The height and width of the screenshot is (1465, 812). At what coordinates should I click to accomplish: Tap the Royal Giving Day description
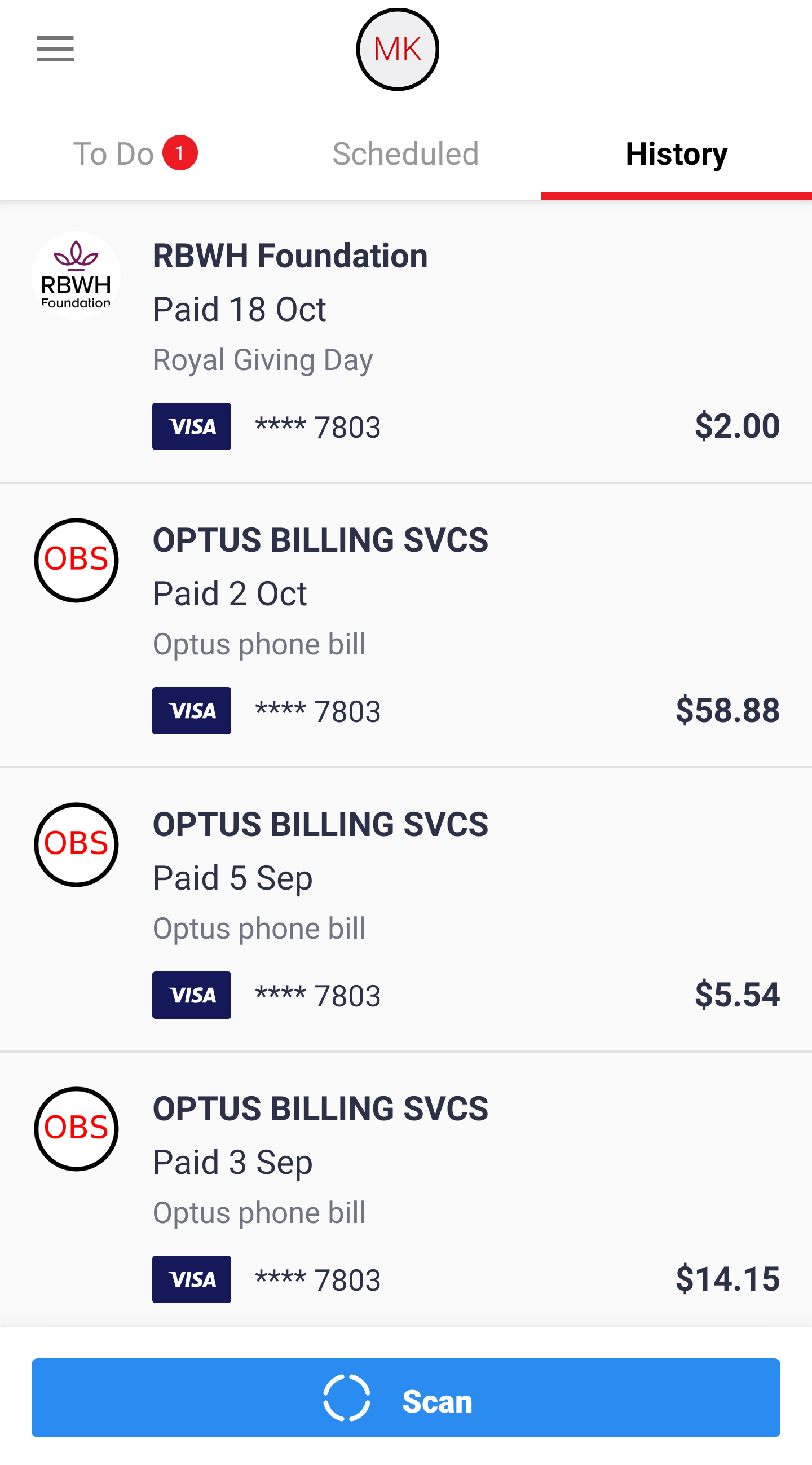pyautogui.click(x=263, y=360)
